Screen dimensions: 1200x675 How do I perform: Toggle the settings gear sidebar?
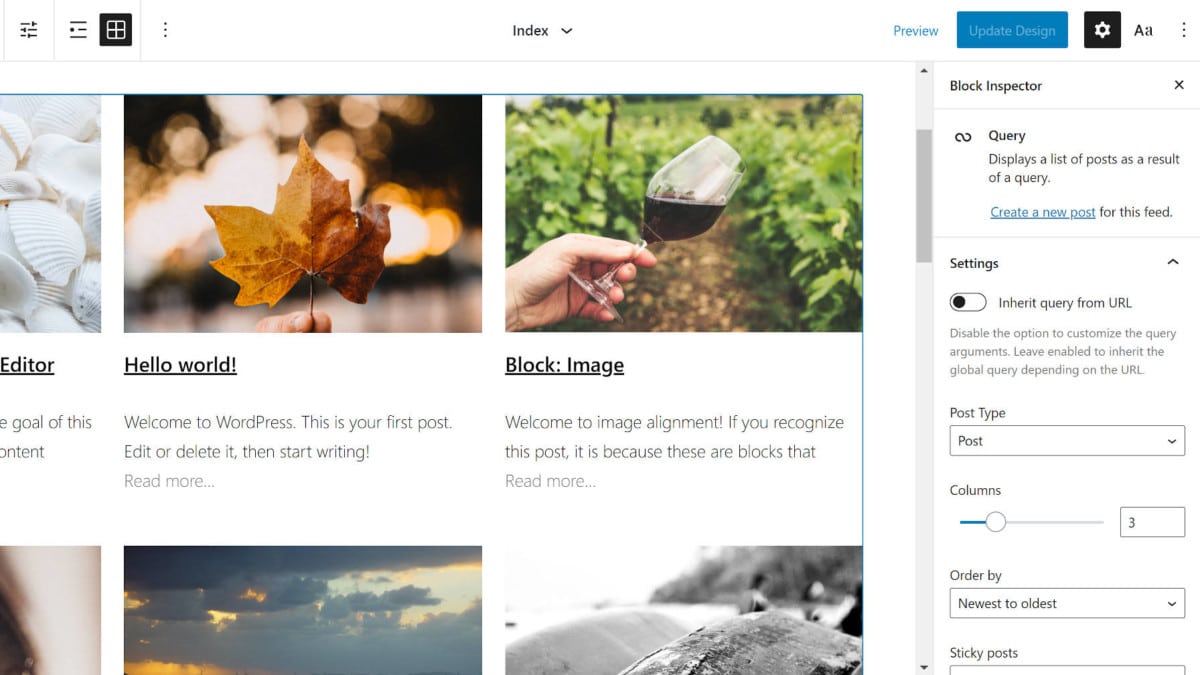[x=1102, y=30]
